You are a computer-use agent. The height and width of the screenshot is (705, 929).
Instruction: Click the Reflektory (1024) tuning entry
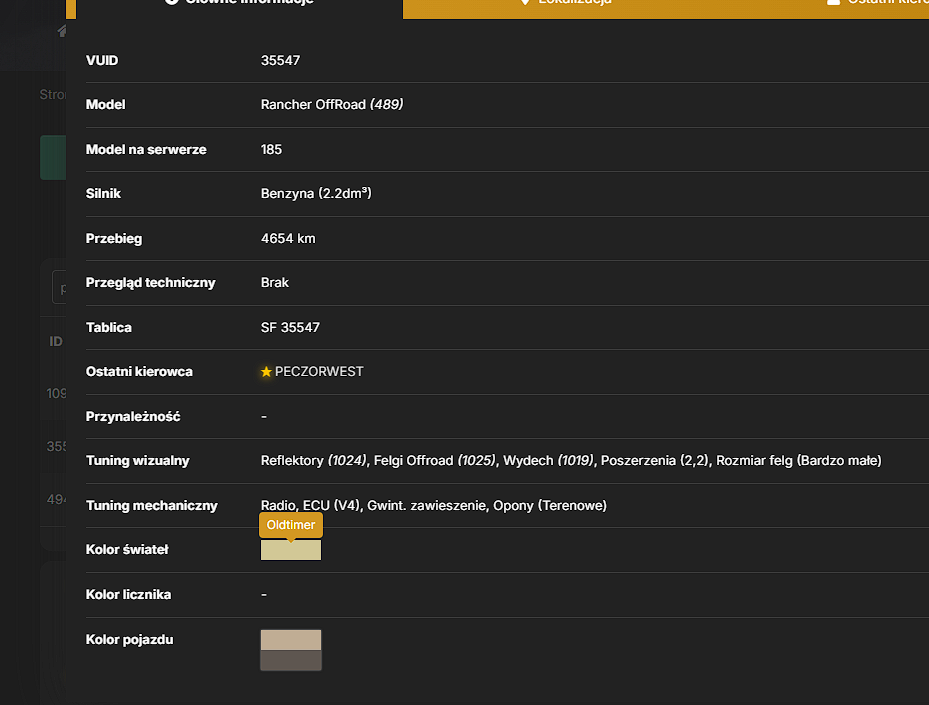pos(313,460)
